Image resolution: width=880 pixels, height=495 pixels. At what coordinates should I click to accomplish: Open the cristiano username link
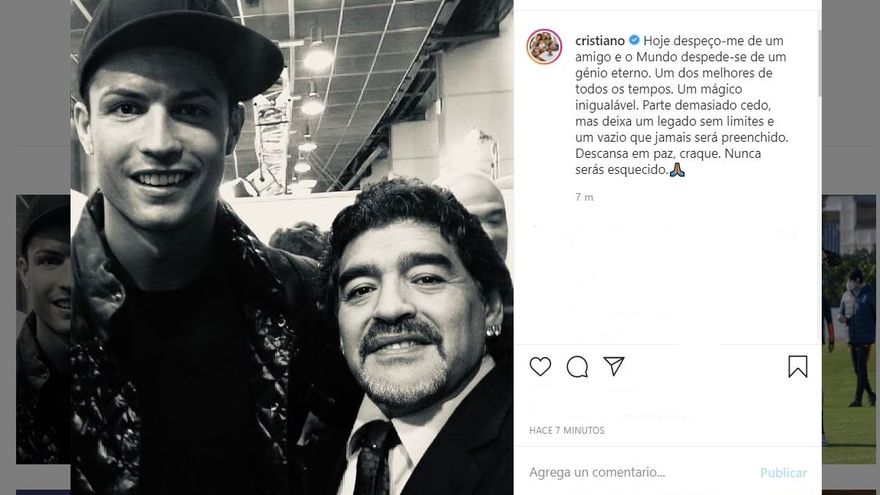coord(600,41)
